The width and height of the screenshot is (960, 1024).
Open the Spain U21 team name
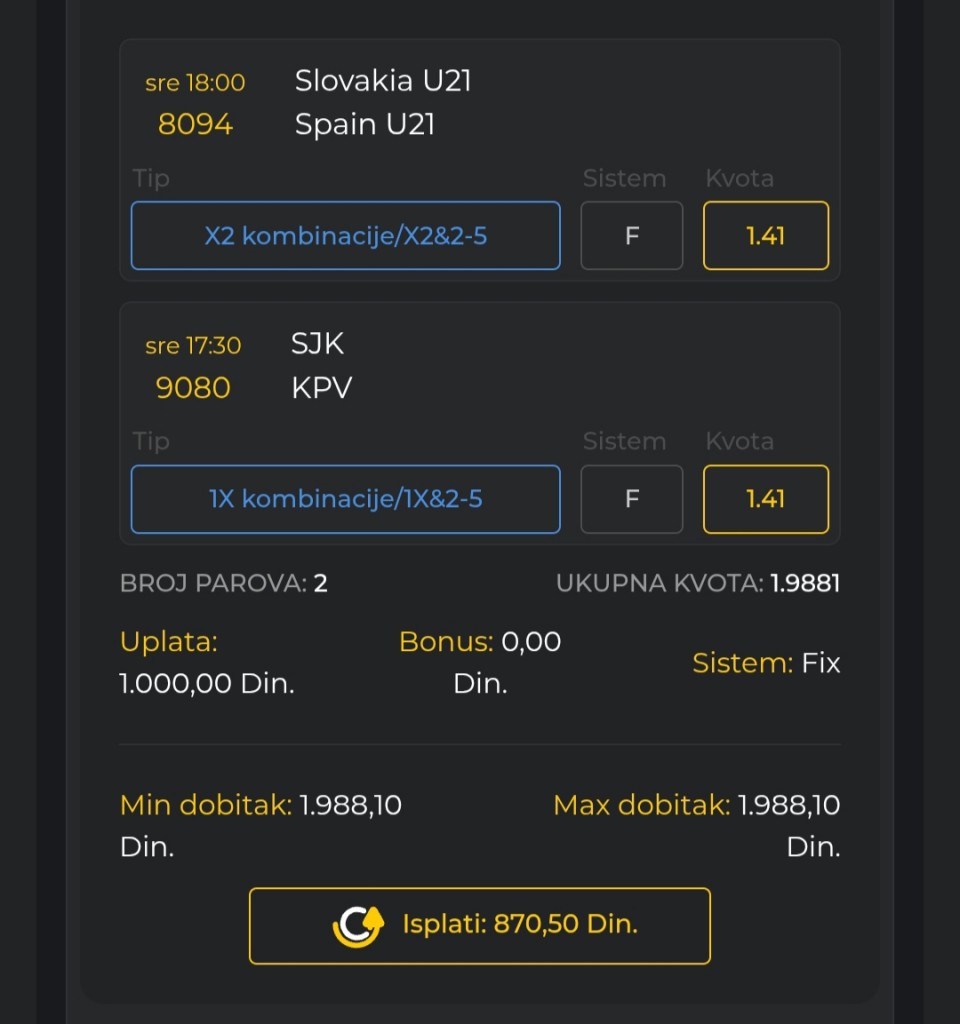364,124
